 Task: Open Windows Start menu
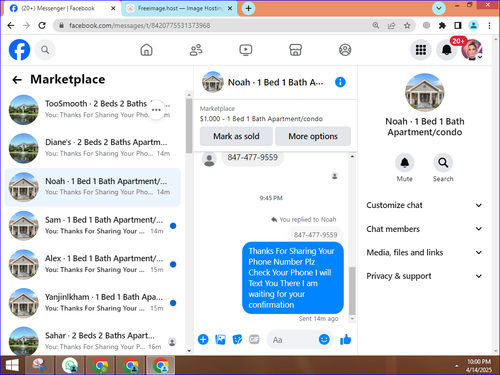click(12, 366)
